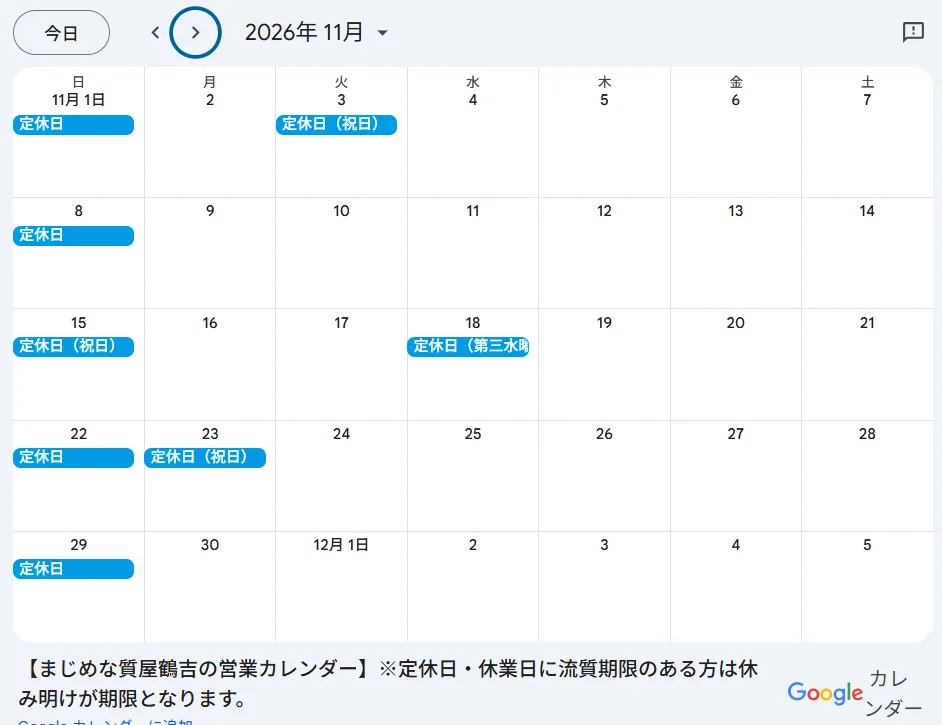Open the 定休日 event on November 22
Image resolution: width=942 pixels, height=725 pixels.
pyautogui.click(x=73, y=458)
